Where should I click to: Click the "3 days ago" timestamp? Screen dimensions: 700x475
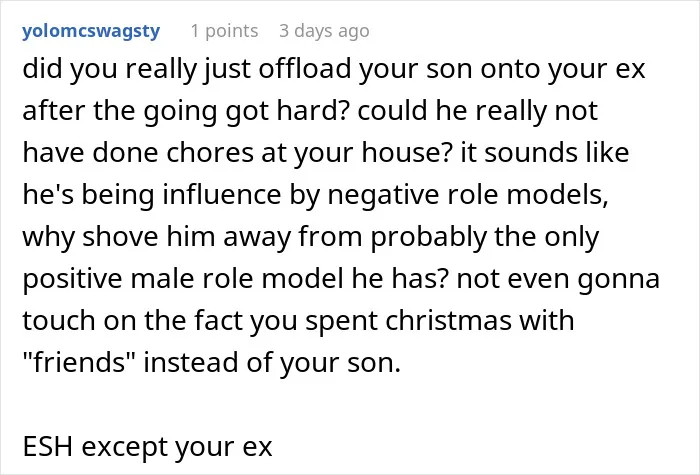tap(324, 31)
